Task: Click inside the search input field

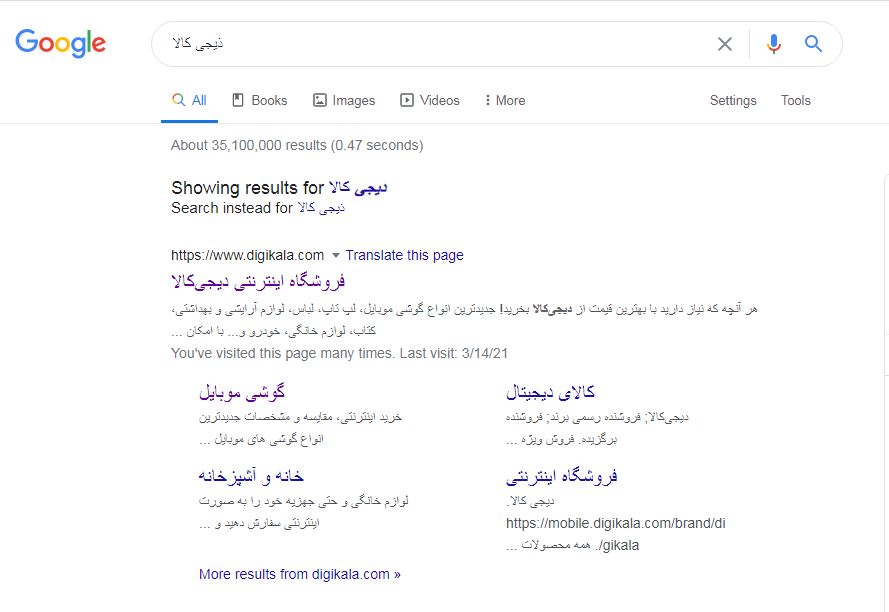Action: pos(400,43)
